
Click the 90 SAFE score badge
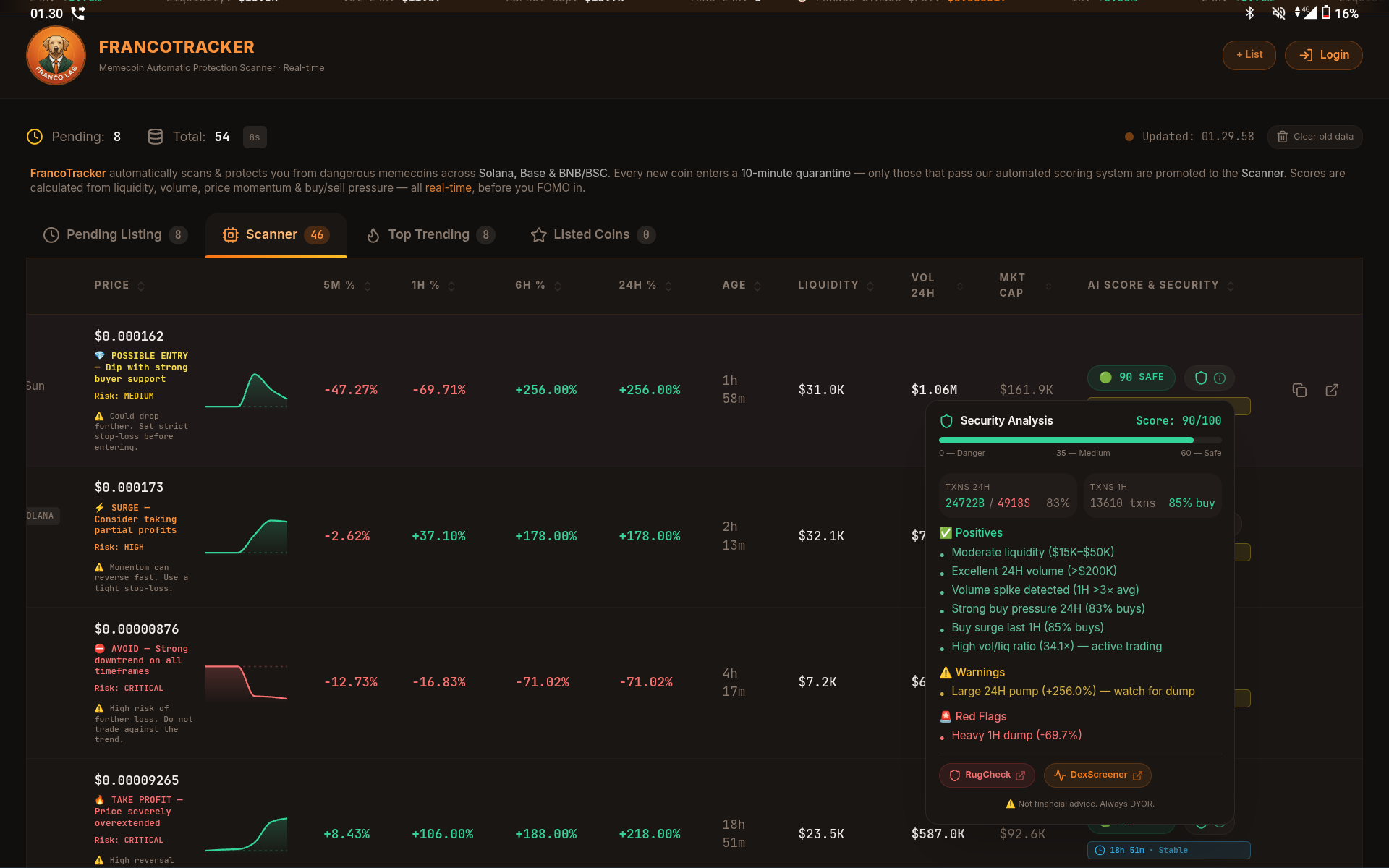[1131, 378]
